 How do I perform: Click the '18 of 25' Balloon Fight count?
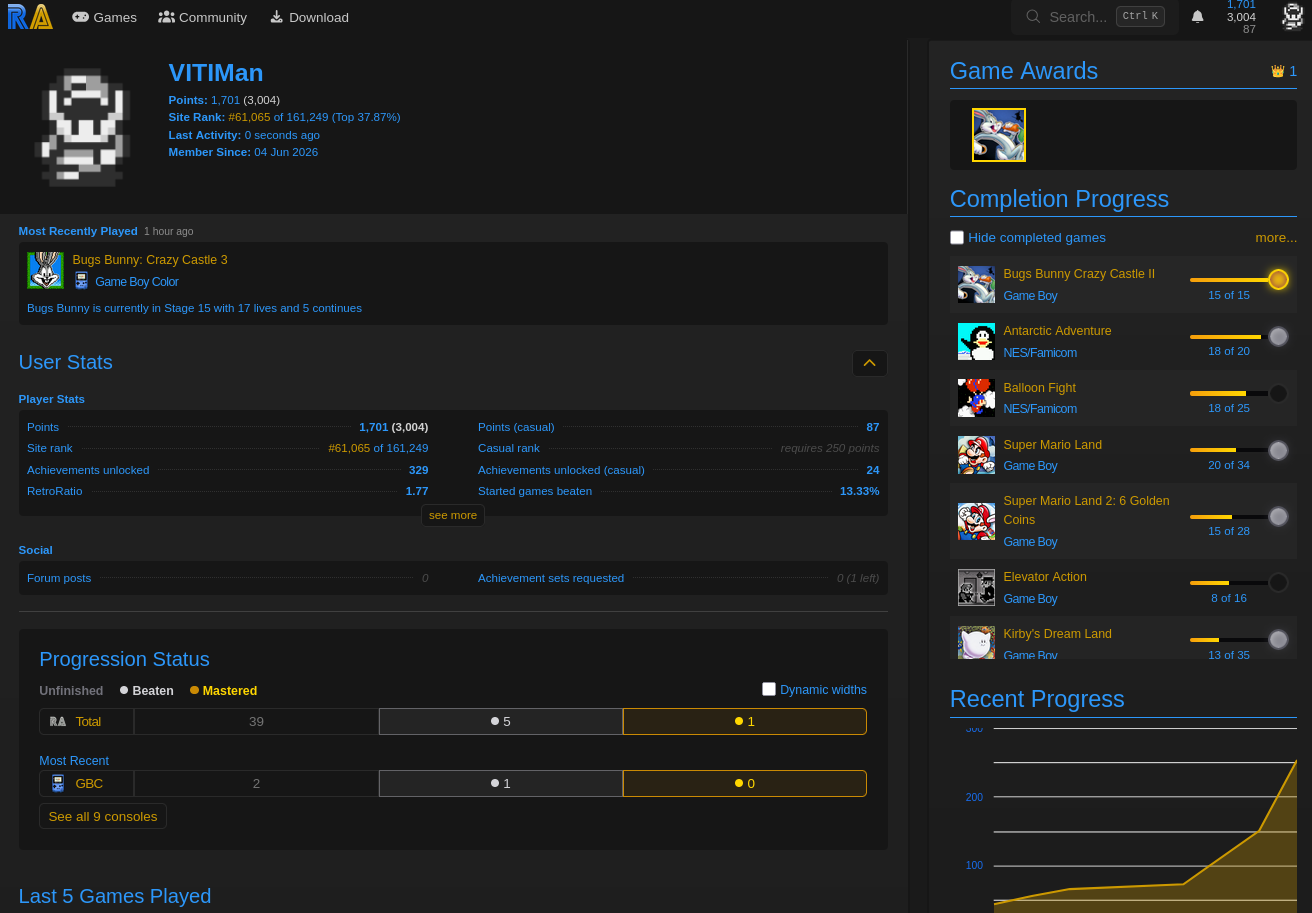click(x=1229, y=408)
